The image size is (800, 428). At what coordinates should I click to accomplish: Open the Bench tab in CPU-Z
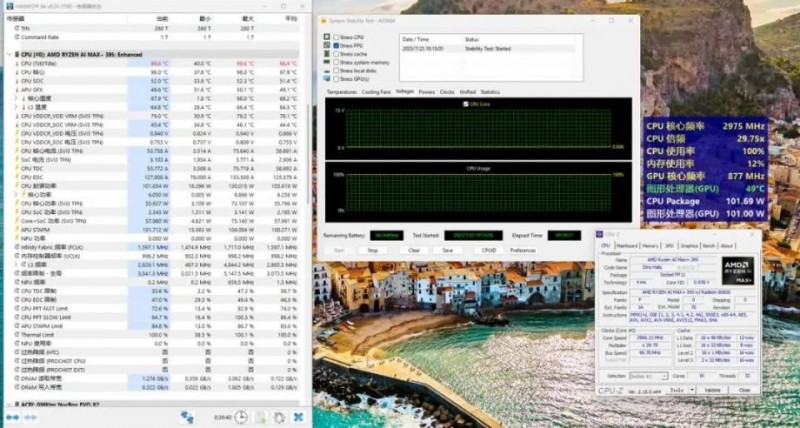[x=709, y=246]
